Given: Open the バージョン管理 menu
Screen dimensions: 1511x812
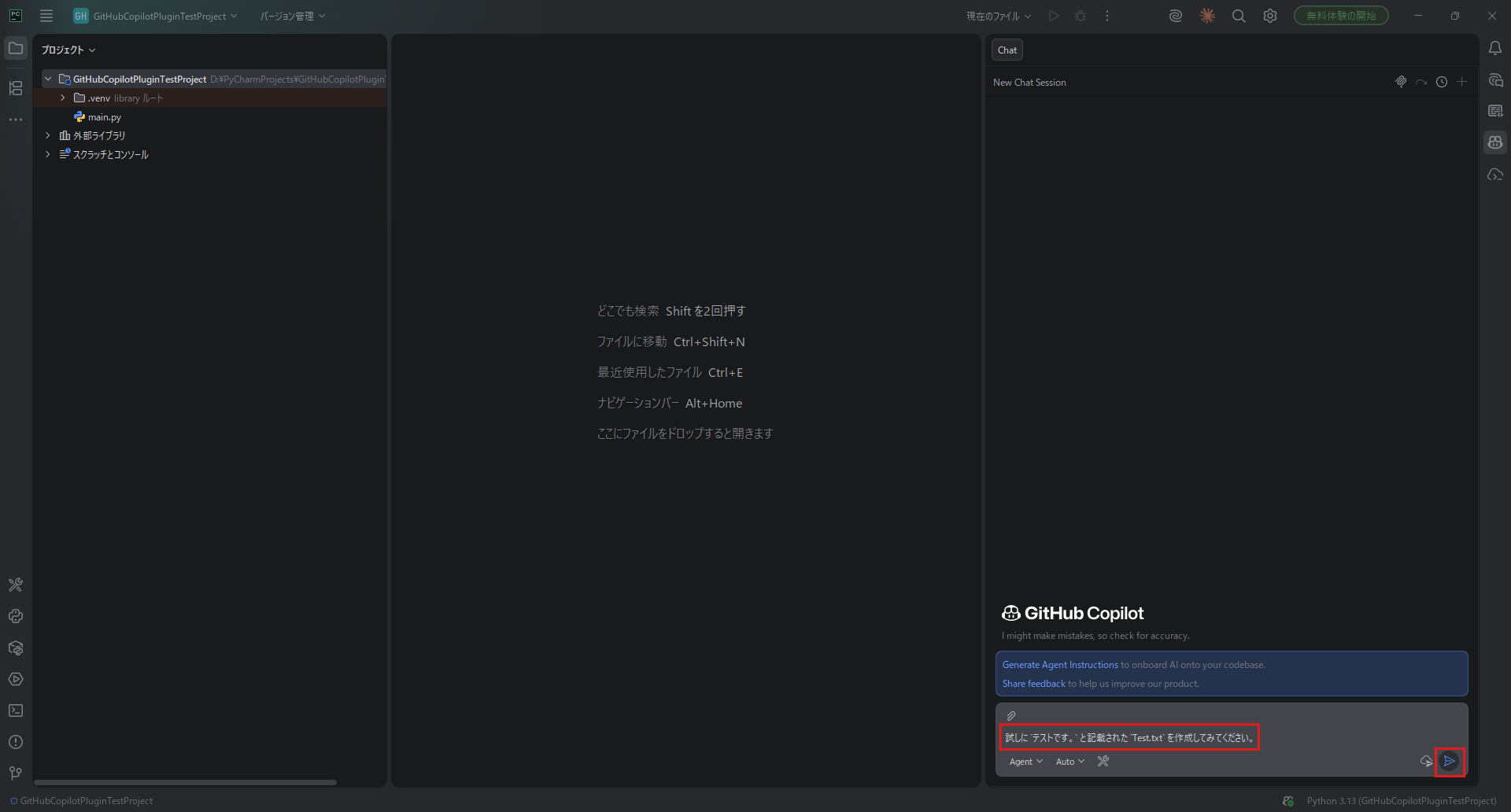Looking at the screenshot, I should (x=292, y=16).
